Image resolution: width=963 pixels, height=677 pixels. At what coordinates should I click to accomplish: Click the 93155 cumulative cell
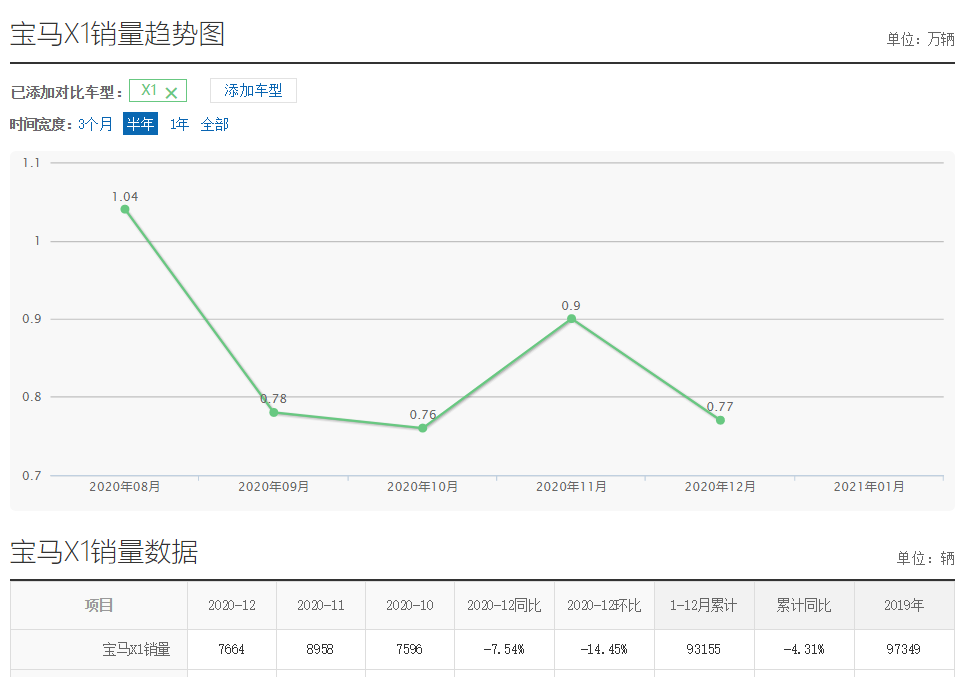pos(704,649)
